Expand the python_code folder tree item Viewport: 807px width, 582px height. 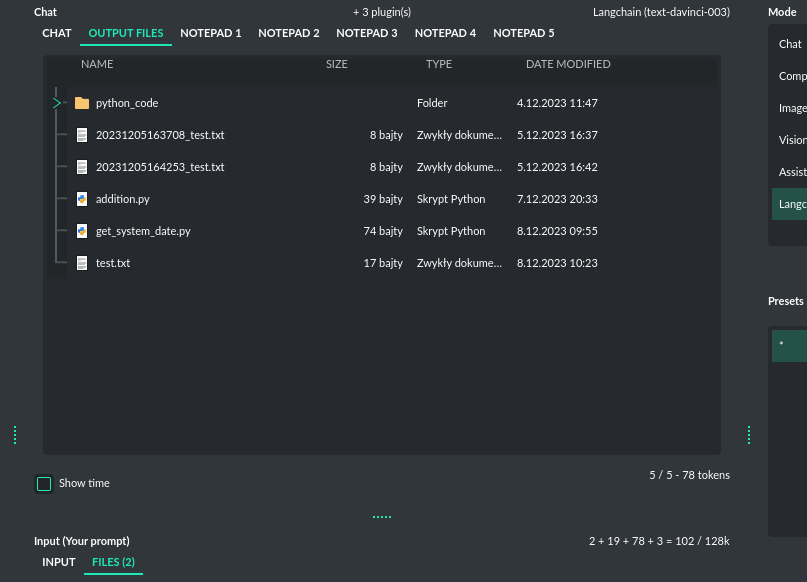point(58,102)
